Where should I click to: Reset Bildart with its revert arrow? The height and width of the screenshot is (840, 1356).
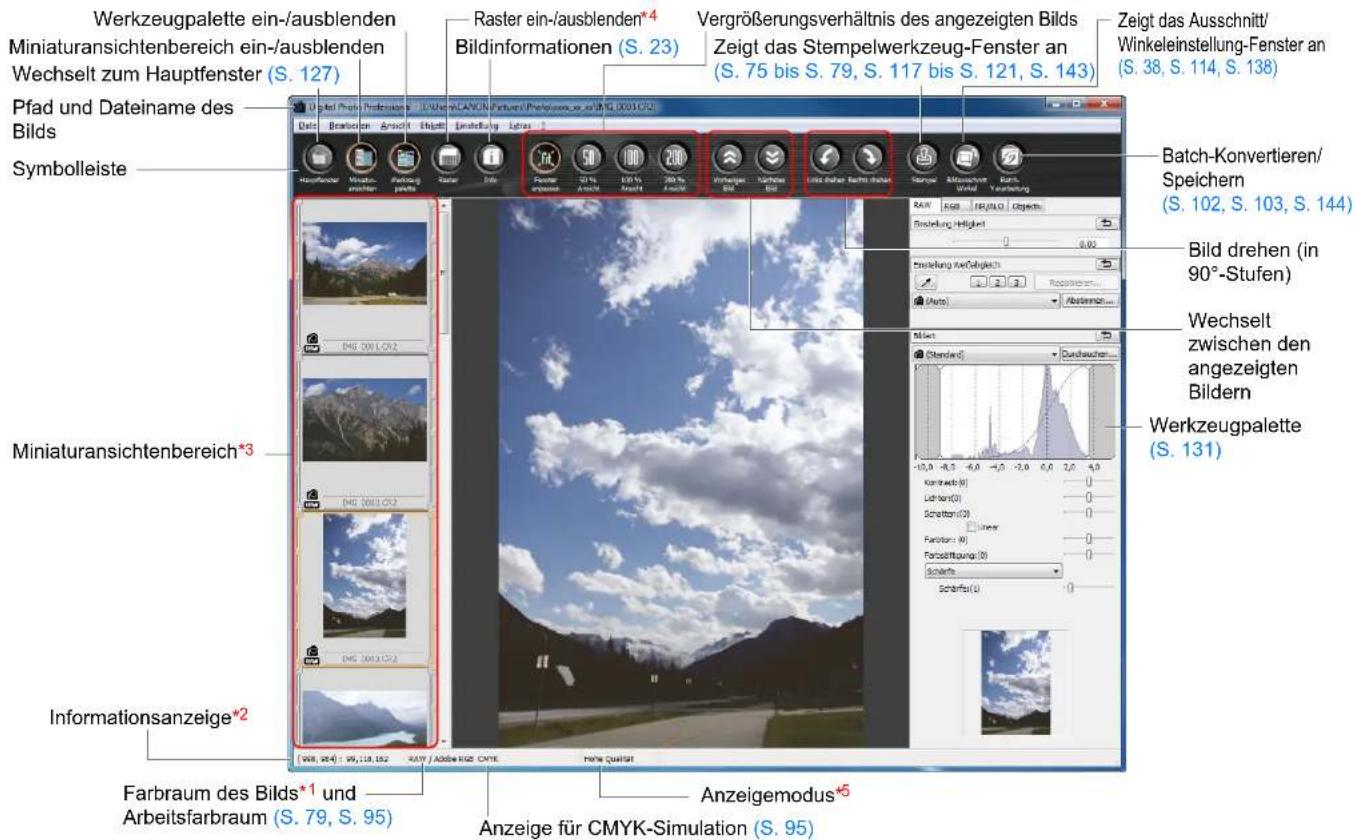(x=1107, y=337)
